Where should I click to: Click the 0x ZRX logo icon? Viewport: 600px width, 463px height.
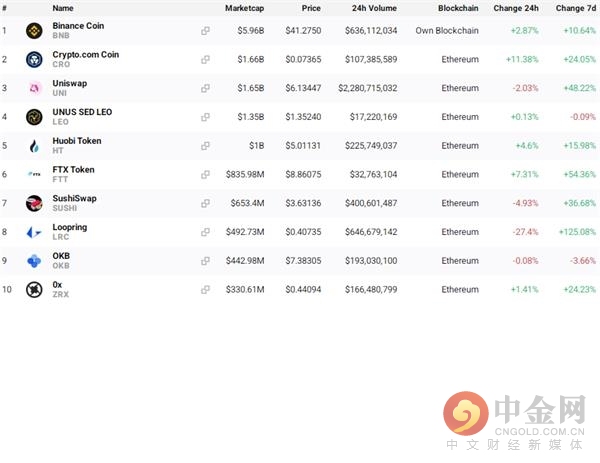(34, 289)
